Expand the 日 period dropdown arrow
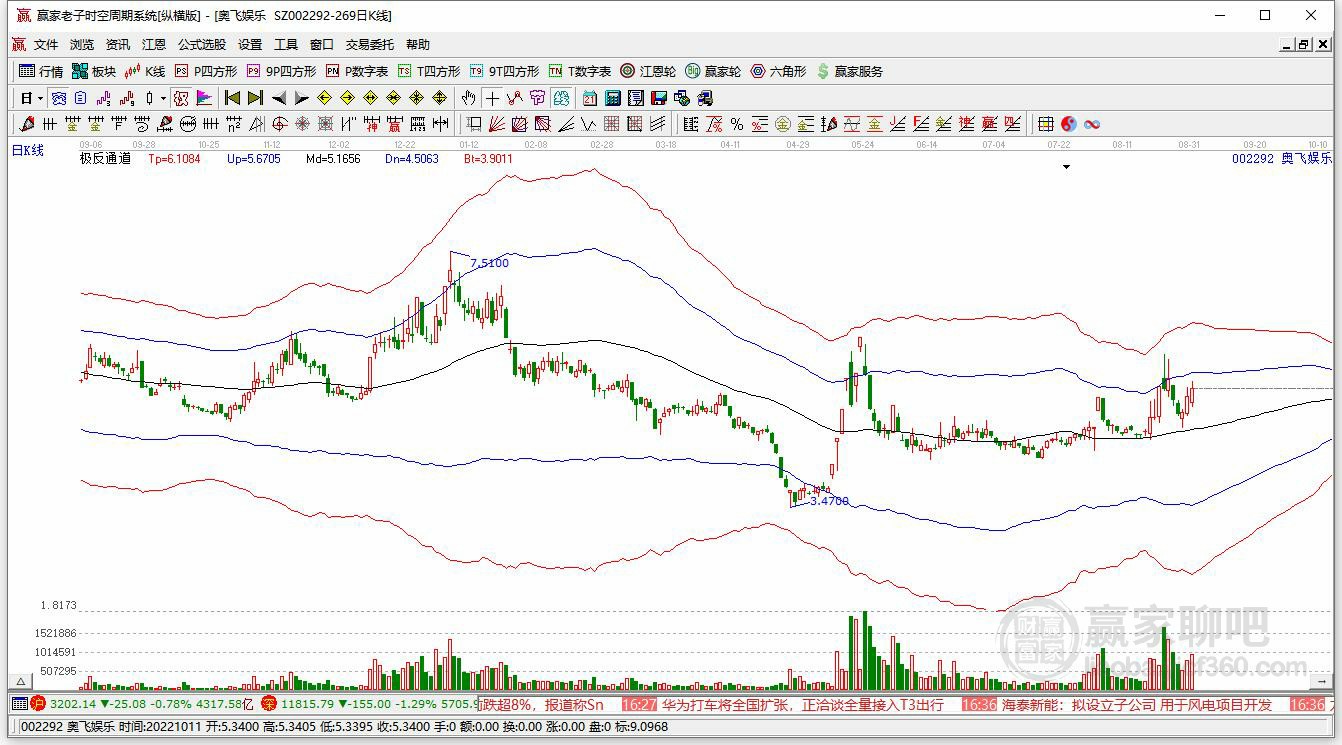Viewport: 1342px width, 745px height. 41,98
